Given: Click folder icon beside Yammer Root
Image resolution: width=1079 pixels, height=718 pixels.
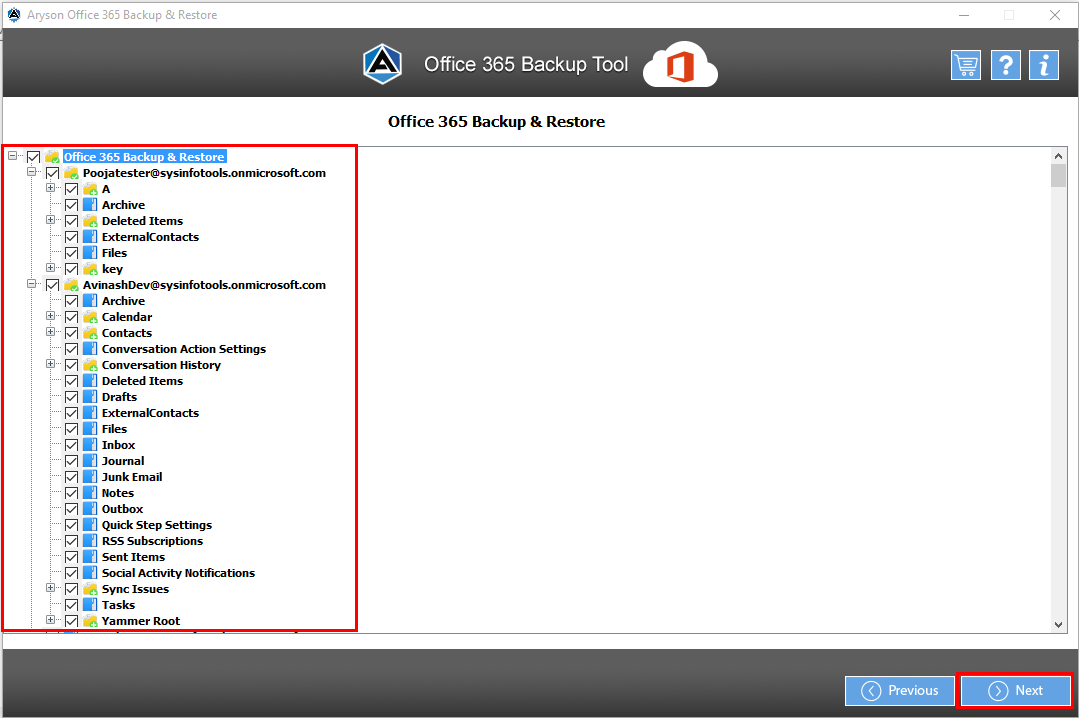Looking at the screenshot, I should (90, 621).
